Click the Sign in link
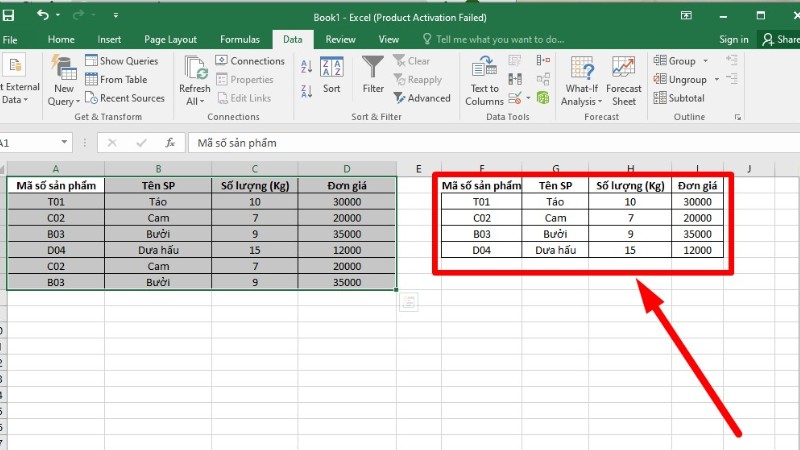800x450 pixels. [x=733, y=39]
